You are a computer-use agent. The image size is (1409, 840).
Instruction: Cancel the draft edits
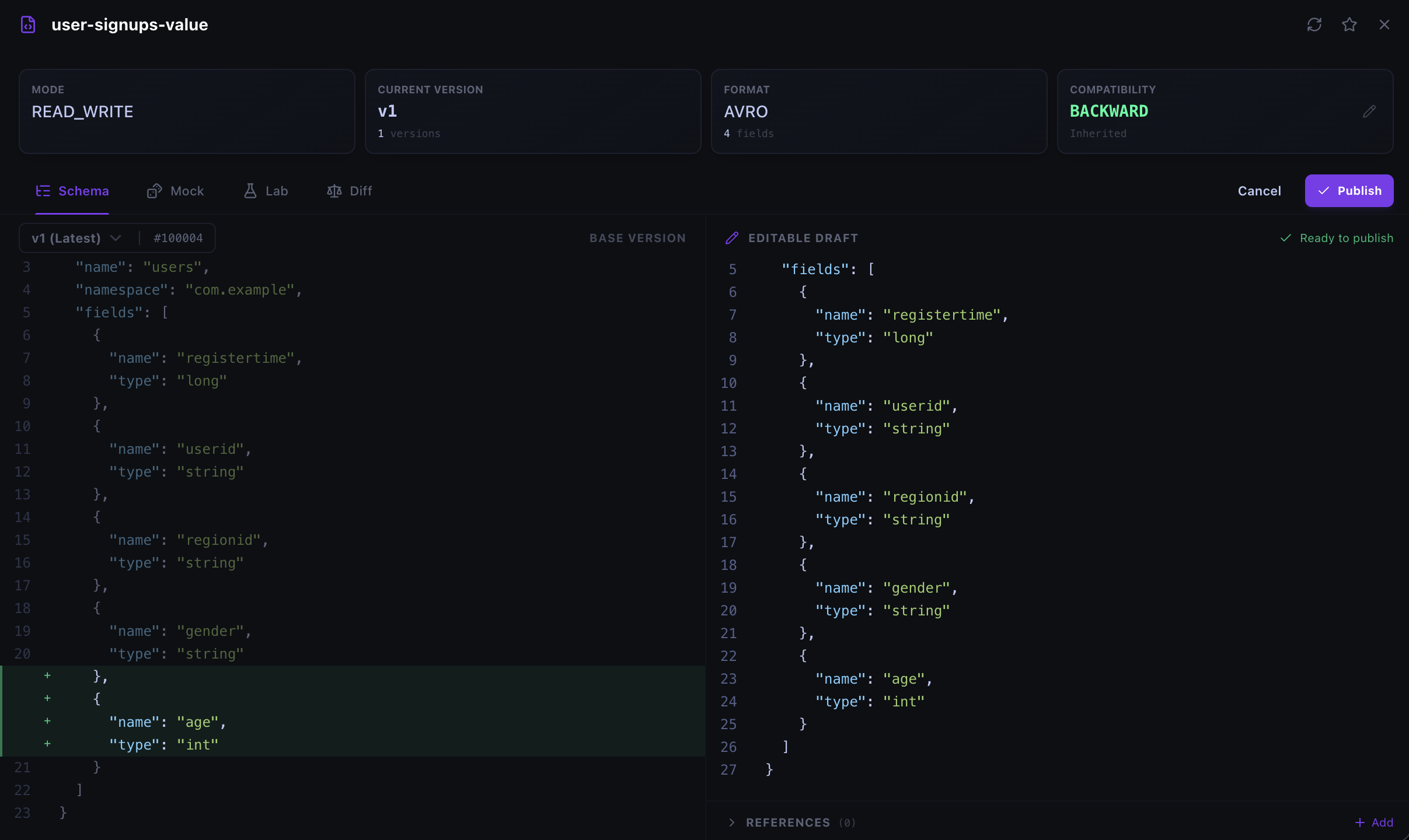[x=1259, y=191]
